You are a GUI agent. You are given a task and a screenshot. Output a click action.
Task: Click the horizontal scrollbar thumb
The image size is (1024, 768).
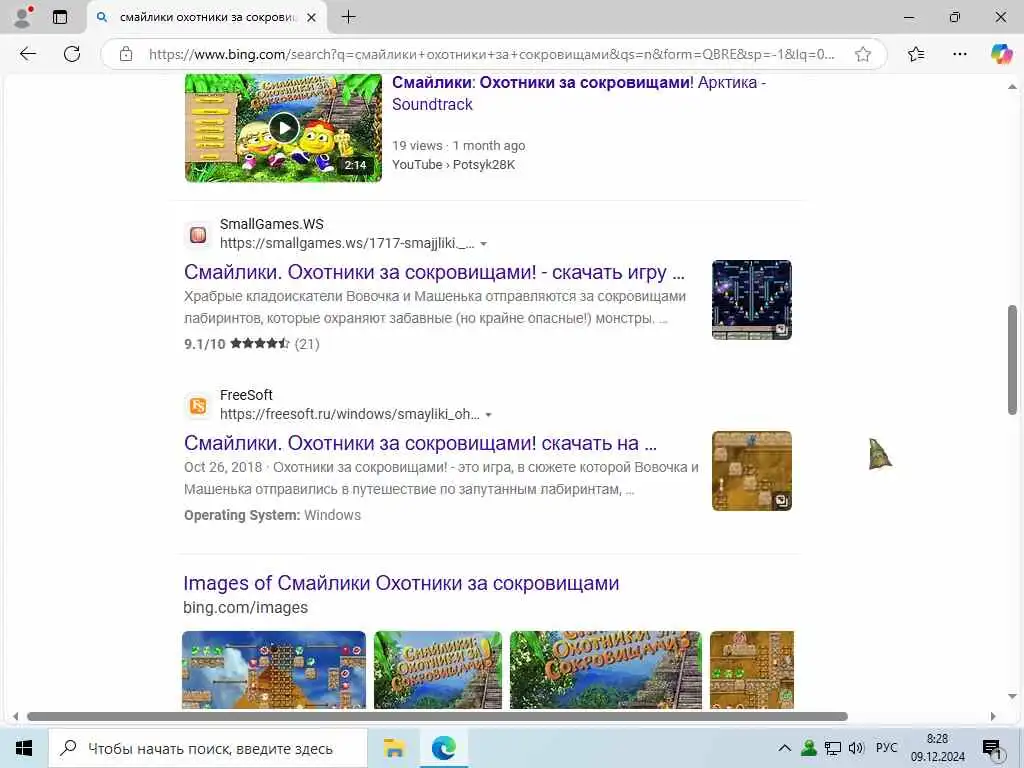click(x=438, y=716)
